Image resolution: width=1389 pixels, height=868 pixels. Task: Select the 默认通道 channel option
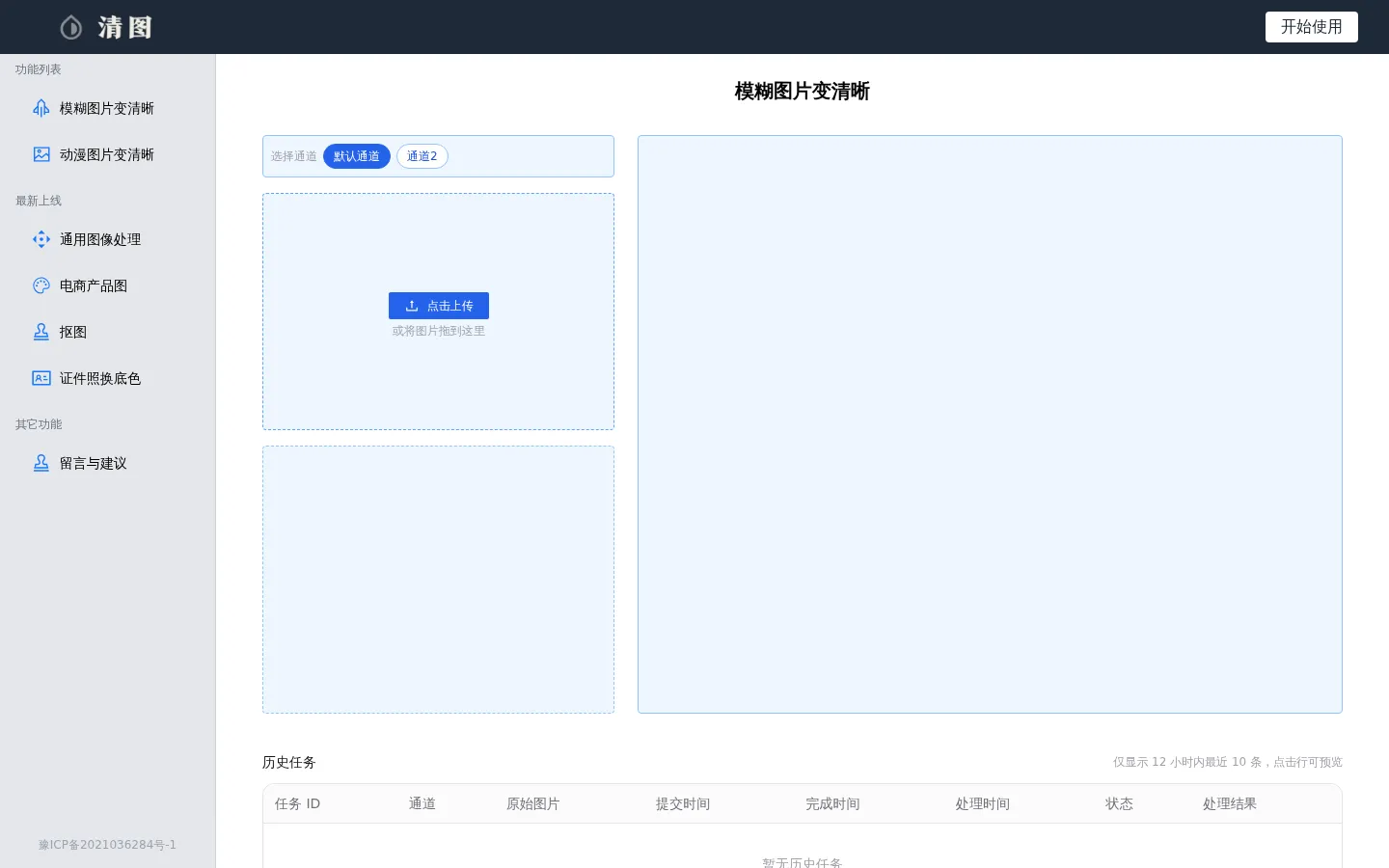click(x=357, y=156)
